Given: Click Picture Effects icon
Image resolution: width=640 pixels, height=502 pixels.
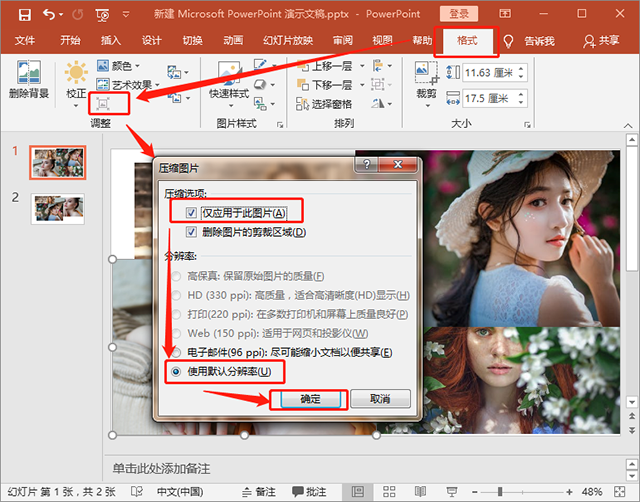Looking at the screenshot, I should [260, 84].
